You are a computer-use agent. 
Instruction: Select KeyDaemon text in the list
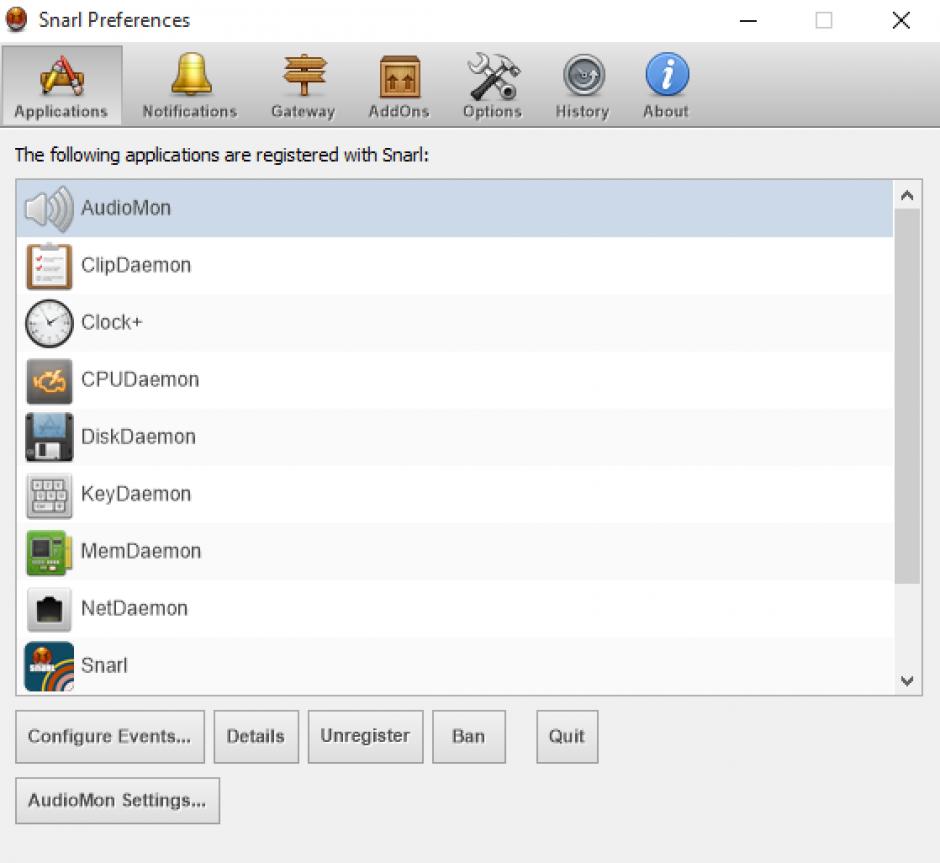pyautogui.click(x=136, y=494)
